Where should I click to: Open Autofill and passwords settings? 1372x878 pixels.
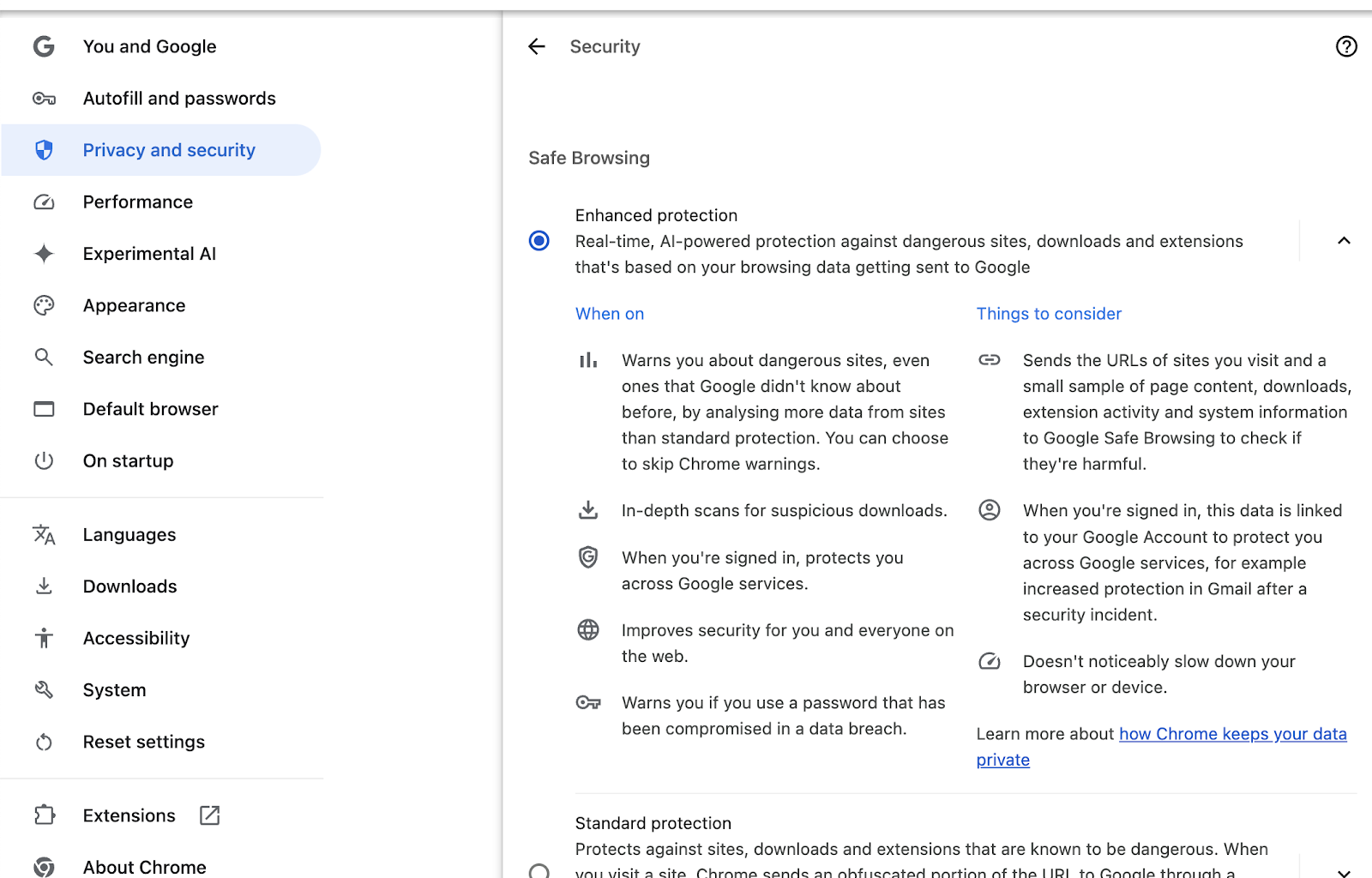click(x=161, y=99)
